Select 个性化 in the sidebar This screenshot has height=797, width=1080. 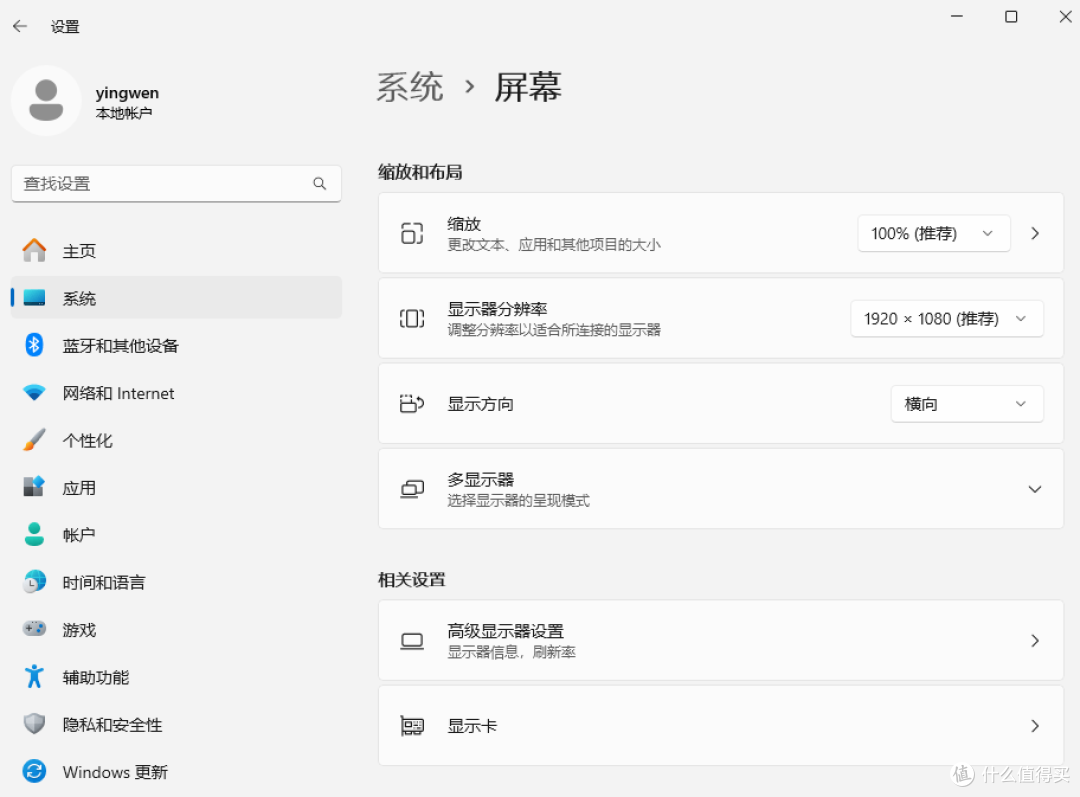coord(176,440)
